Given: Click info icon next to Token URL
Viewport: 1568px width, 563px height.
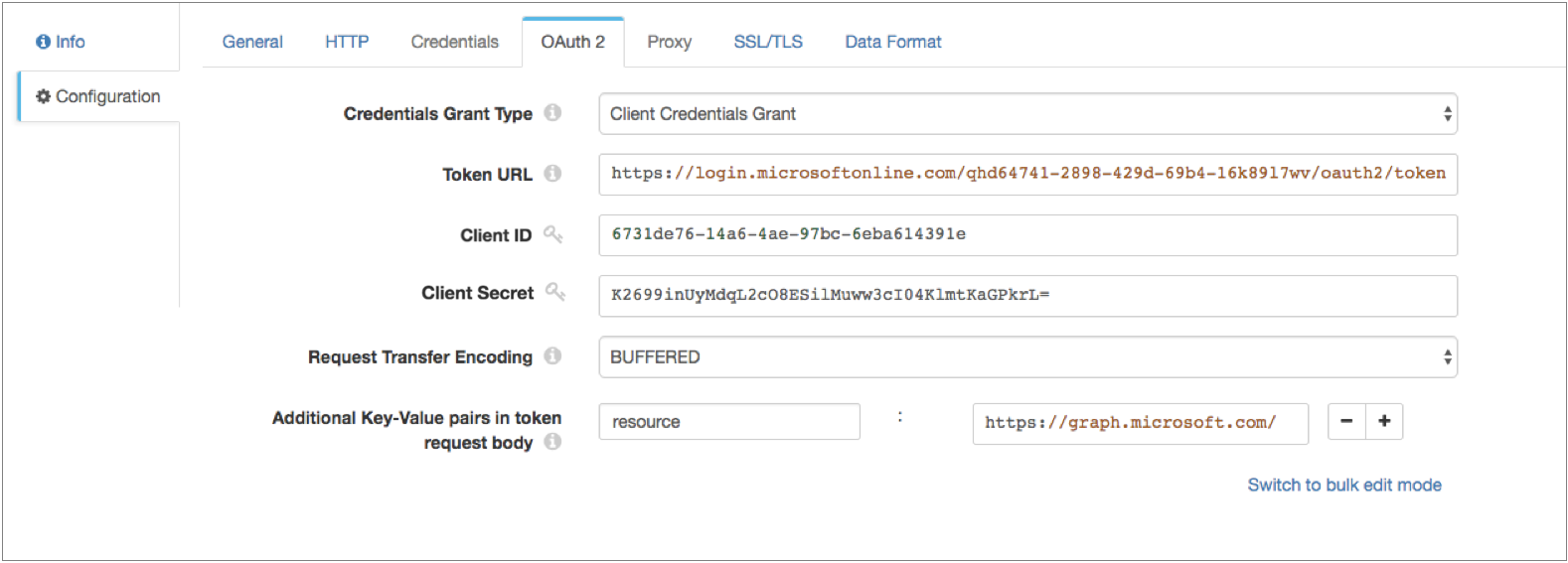Looking at the screenshot, I should tap(552, 174).
